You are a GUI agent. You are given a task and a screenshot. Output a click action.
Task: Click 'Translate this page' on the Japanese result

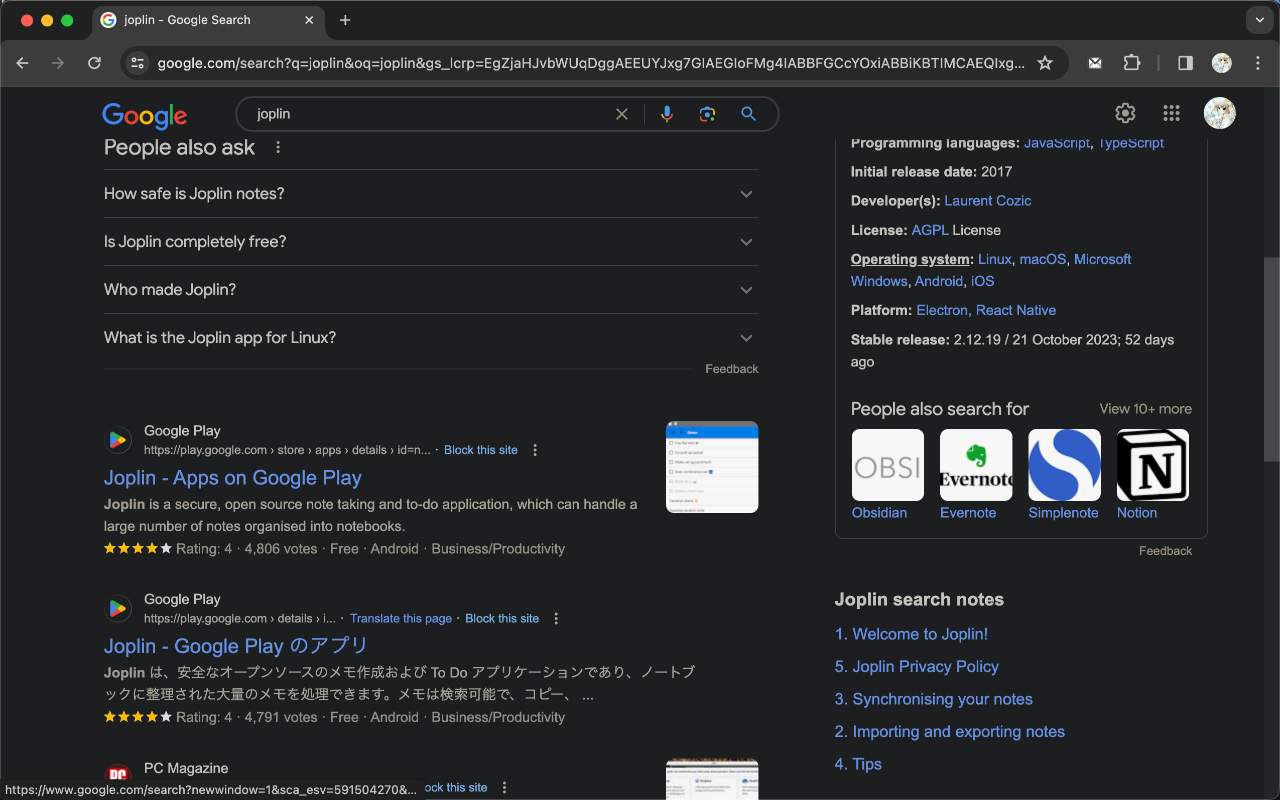coord(400,618)
